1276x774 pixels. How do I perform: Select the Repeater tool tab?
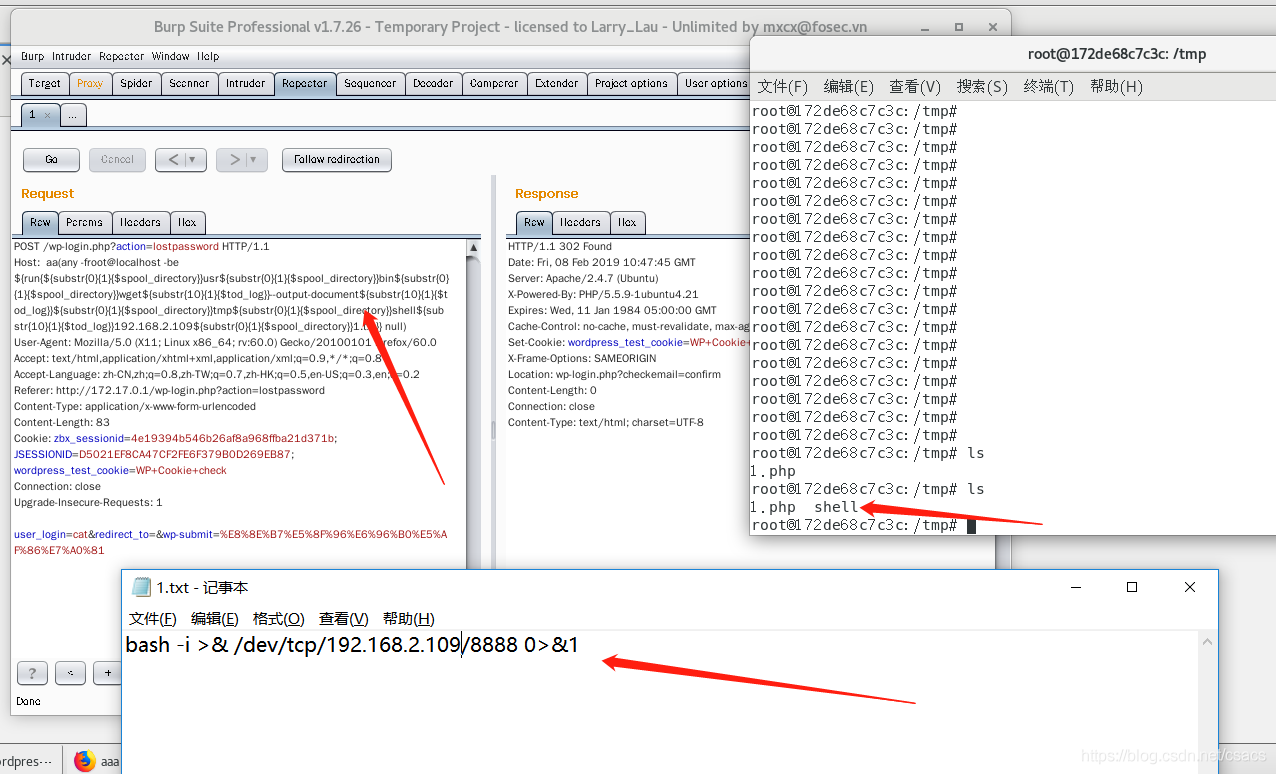304,84
